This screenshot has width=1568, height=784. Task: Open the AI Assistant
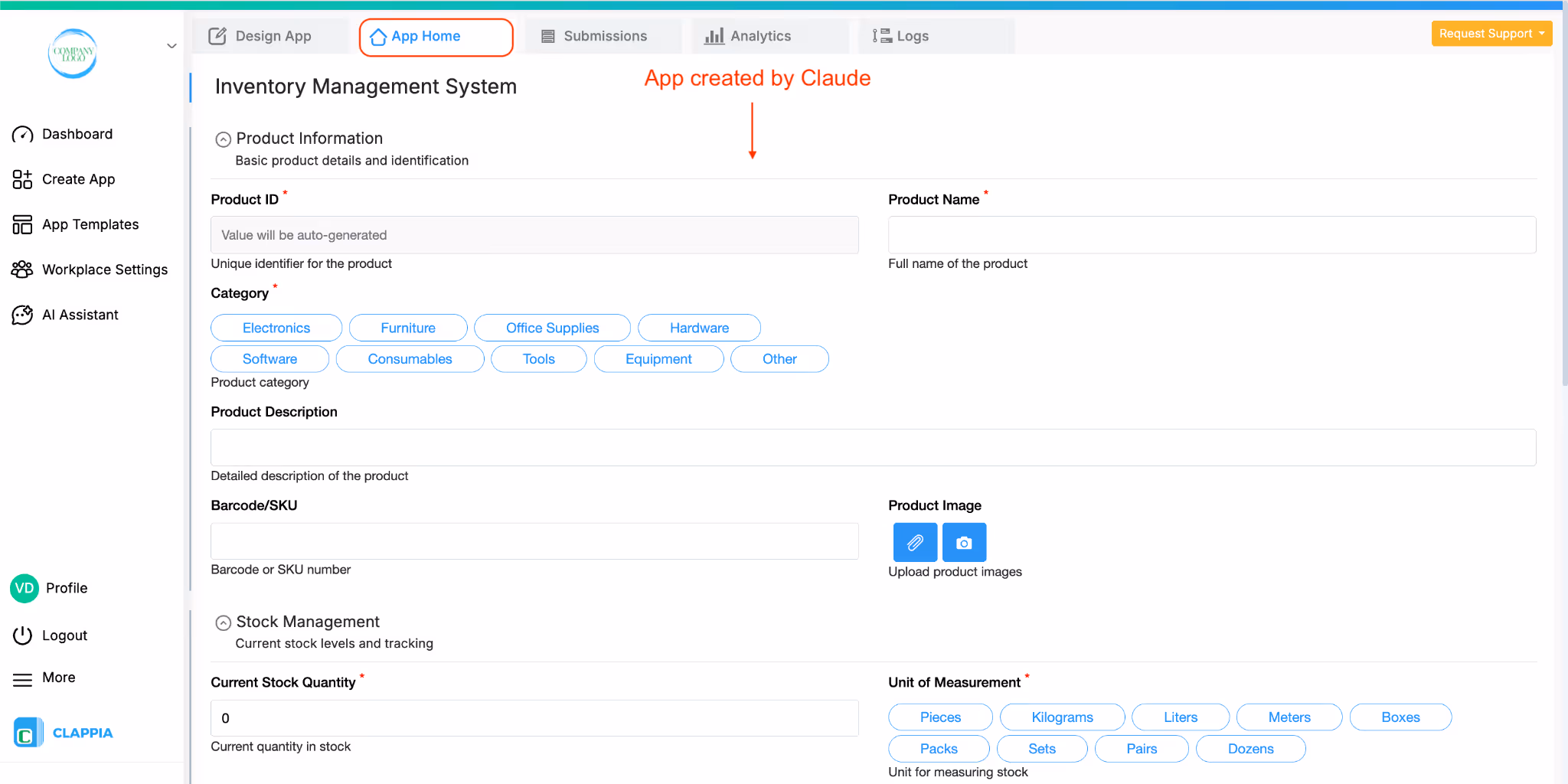80,314
